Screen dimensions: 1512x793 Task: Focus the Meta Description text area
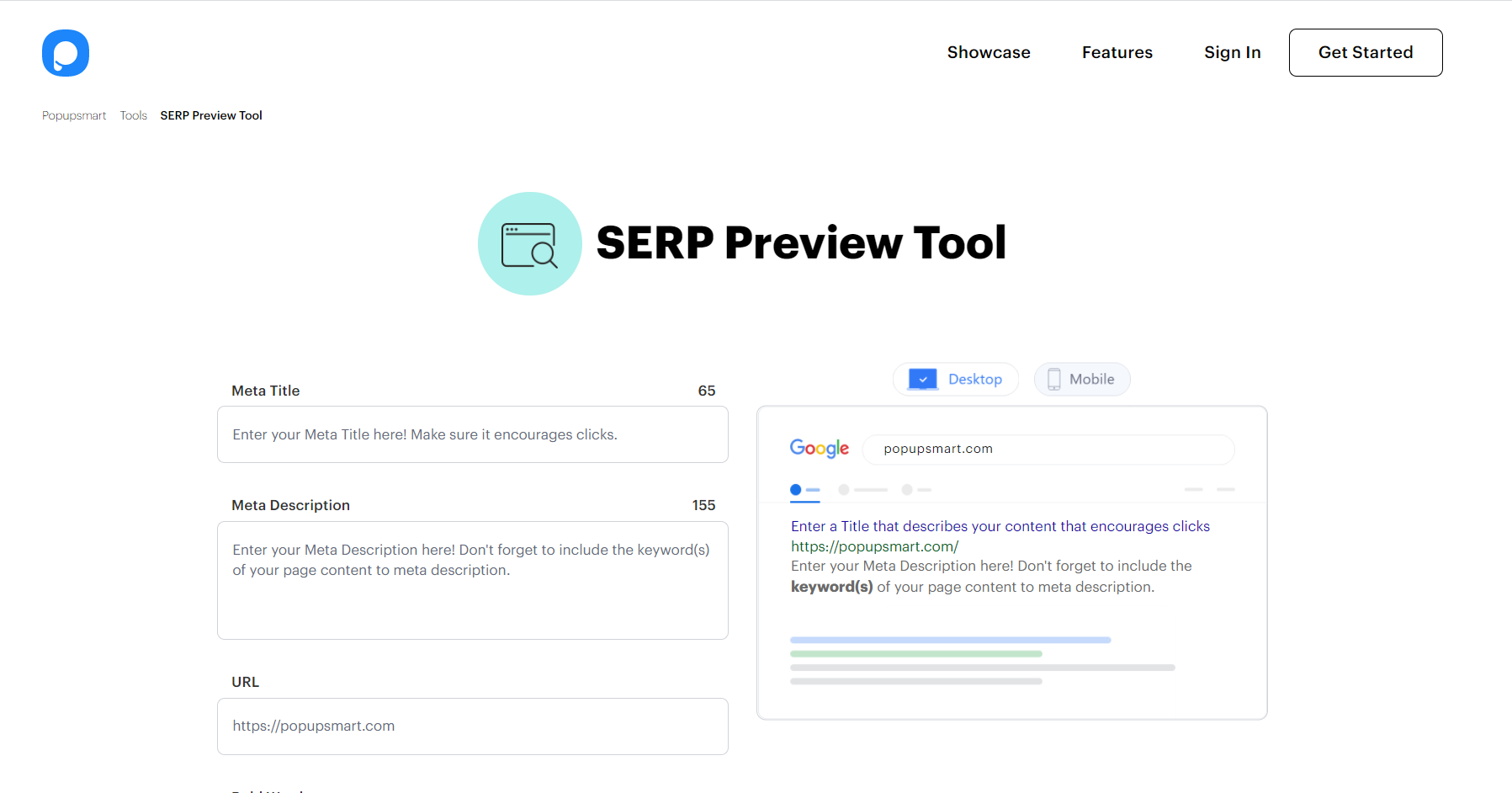(x=472, y=580)
